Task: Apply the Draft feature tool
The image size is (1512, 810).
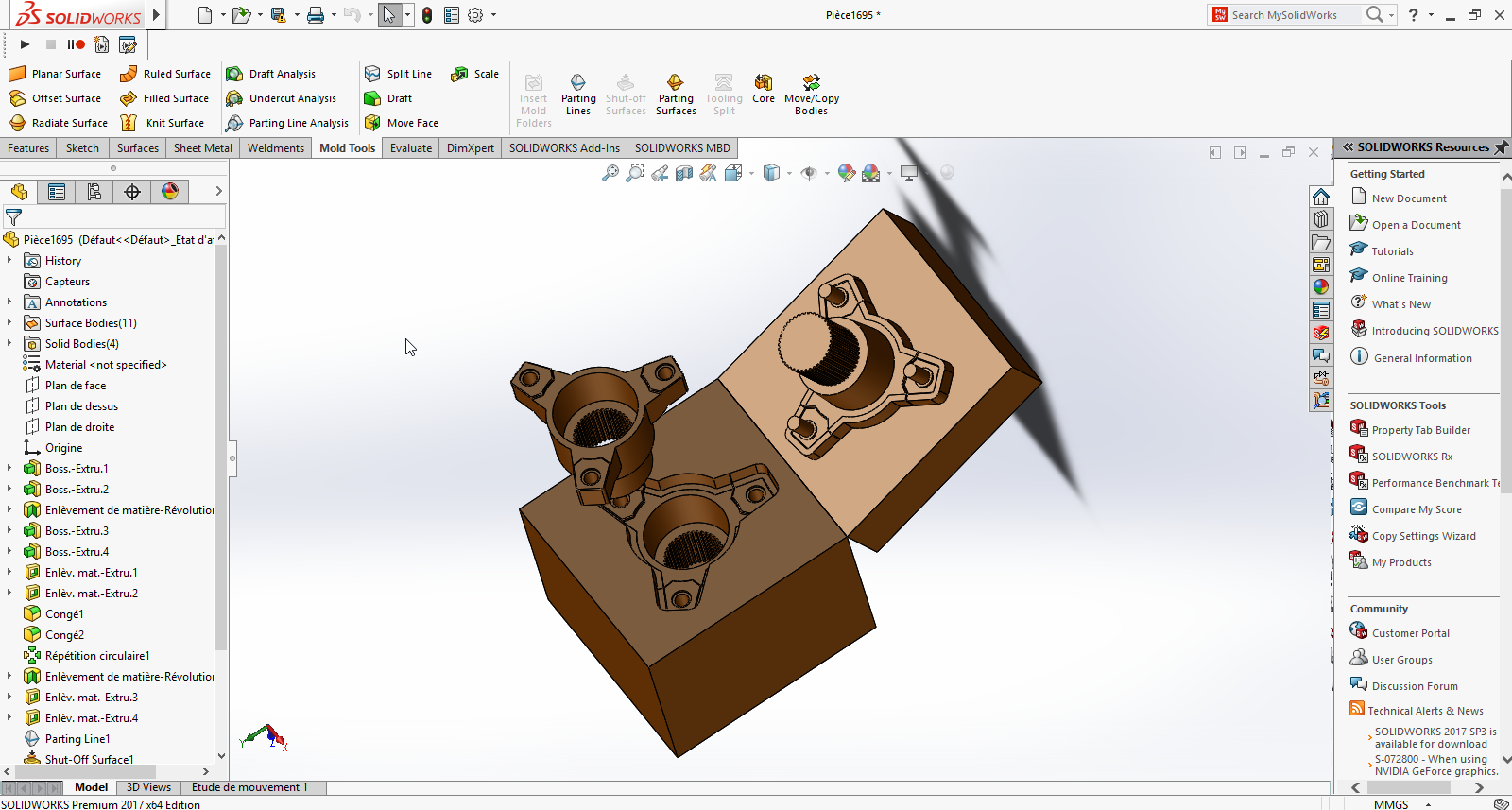Action: (388, 98)
